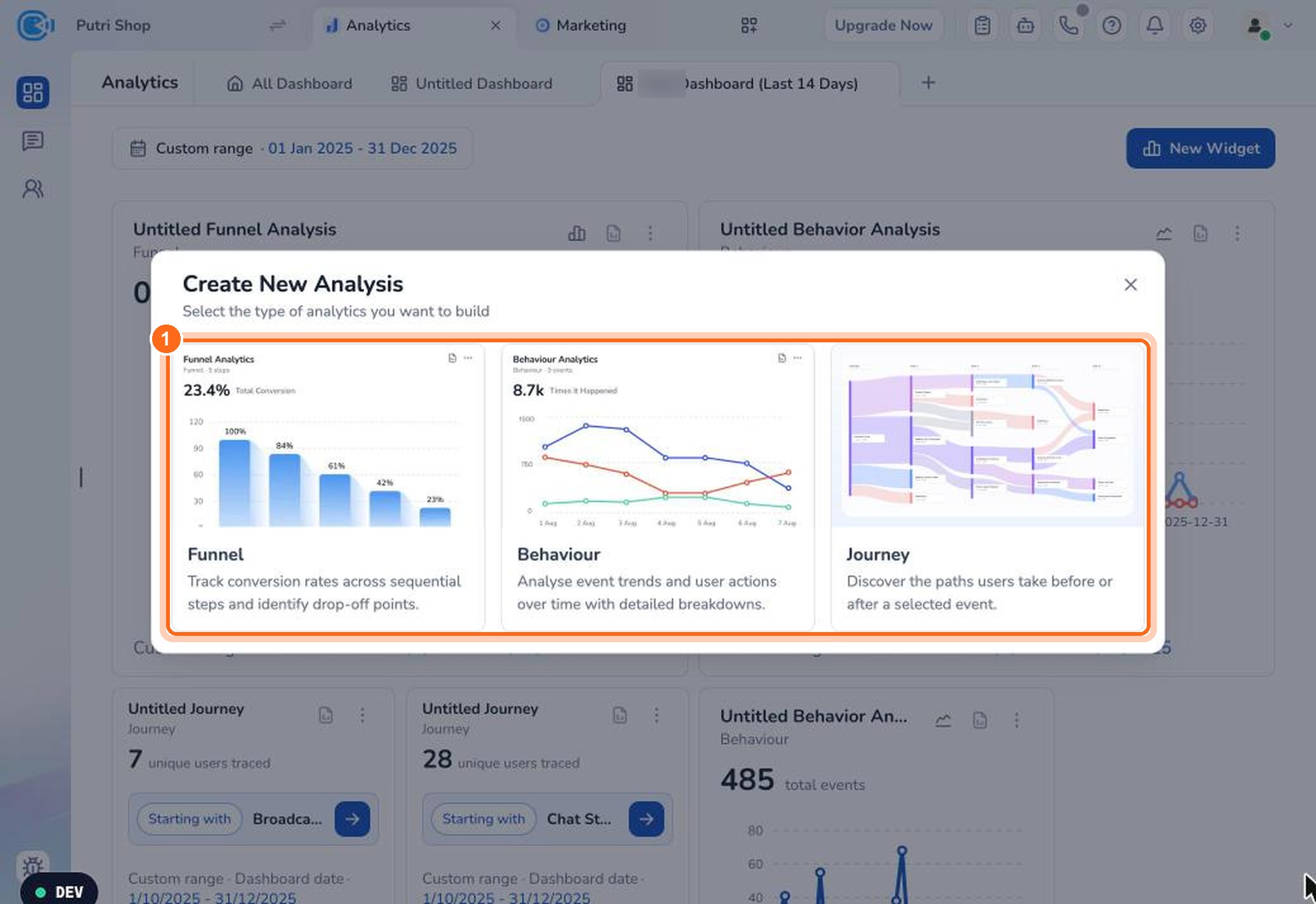Click the user avatar icon
Image resolution: width=1316 pixels, height=904 pixels.
tap(1256, 27)
